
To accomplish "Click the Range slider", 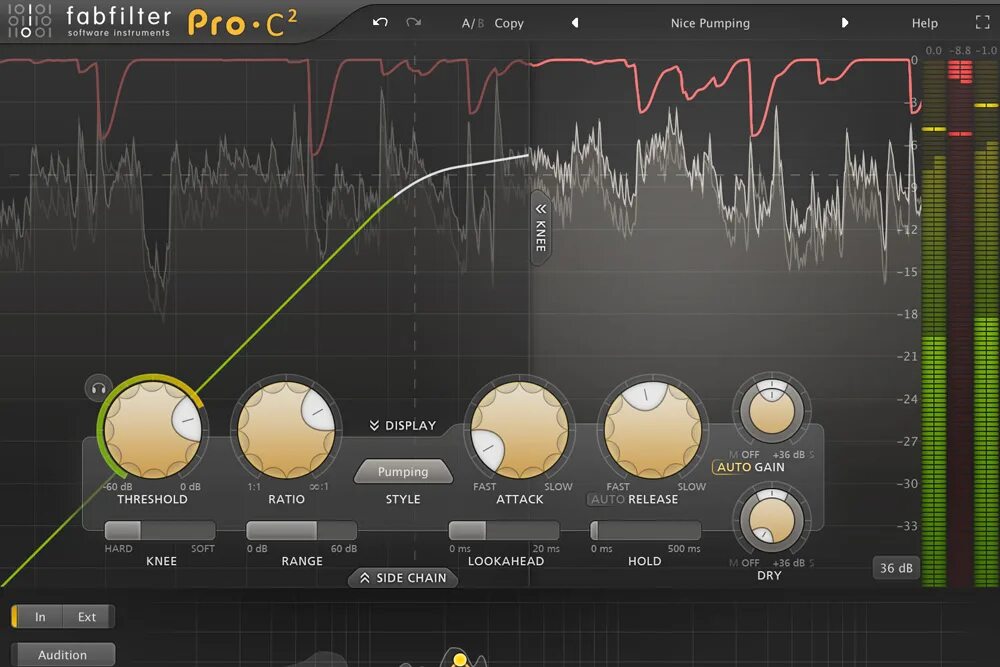I will point(302,530).
